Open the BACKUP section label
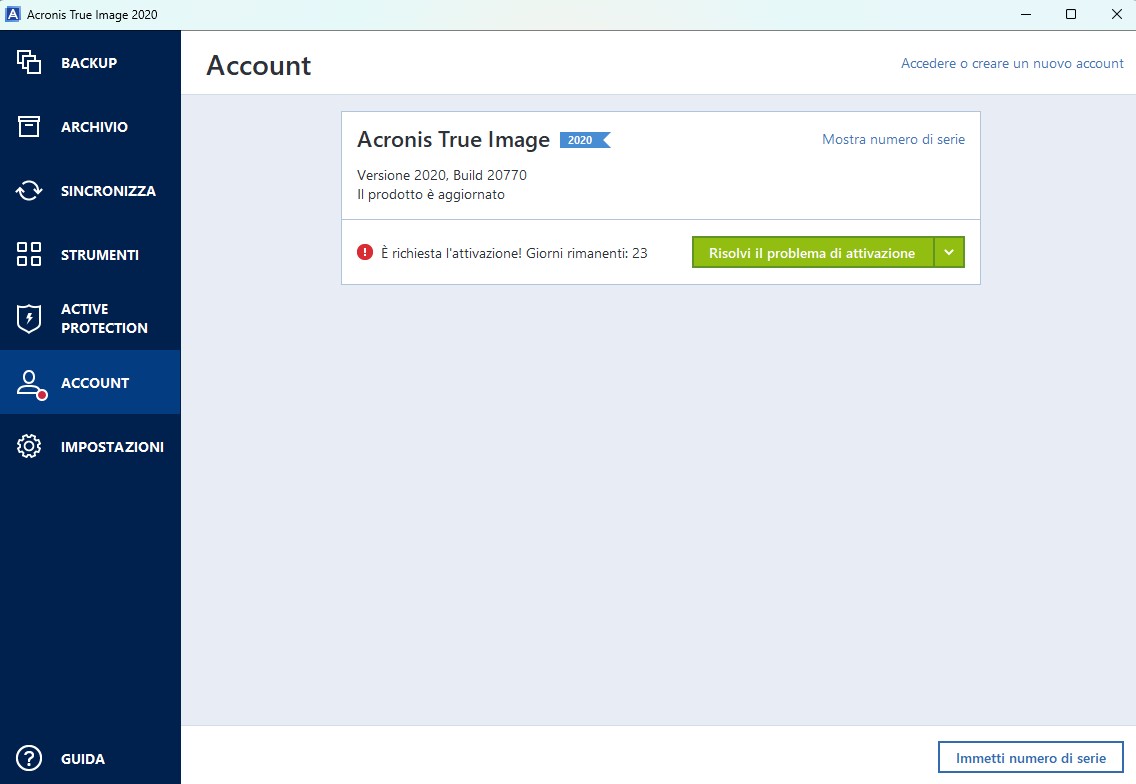Image resolution: width=1136 pixels, height=784 pixels. point(89,63)
